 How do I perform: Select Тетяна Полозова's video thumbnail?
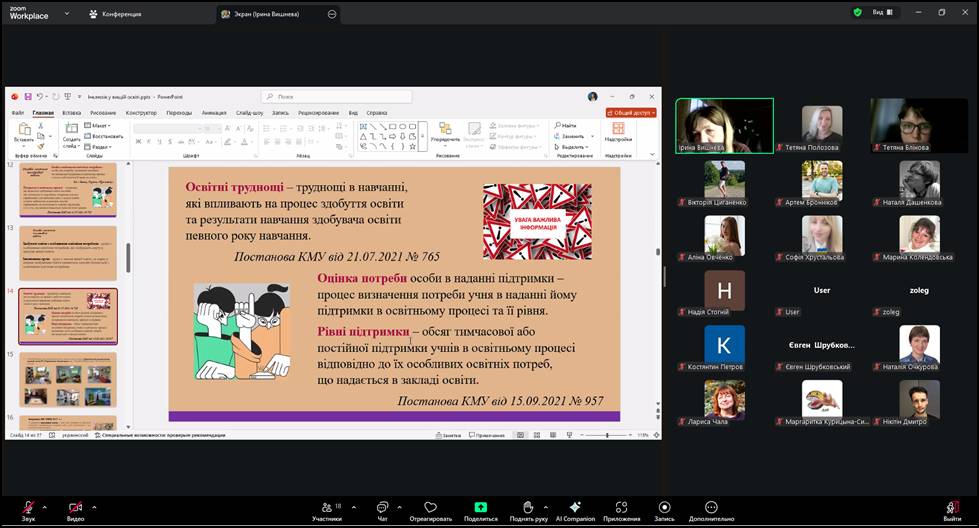click(x=822, y=125)
